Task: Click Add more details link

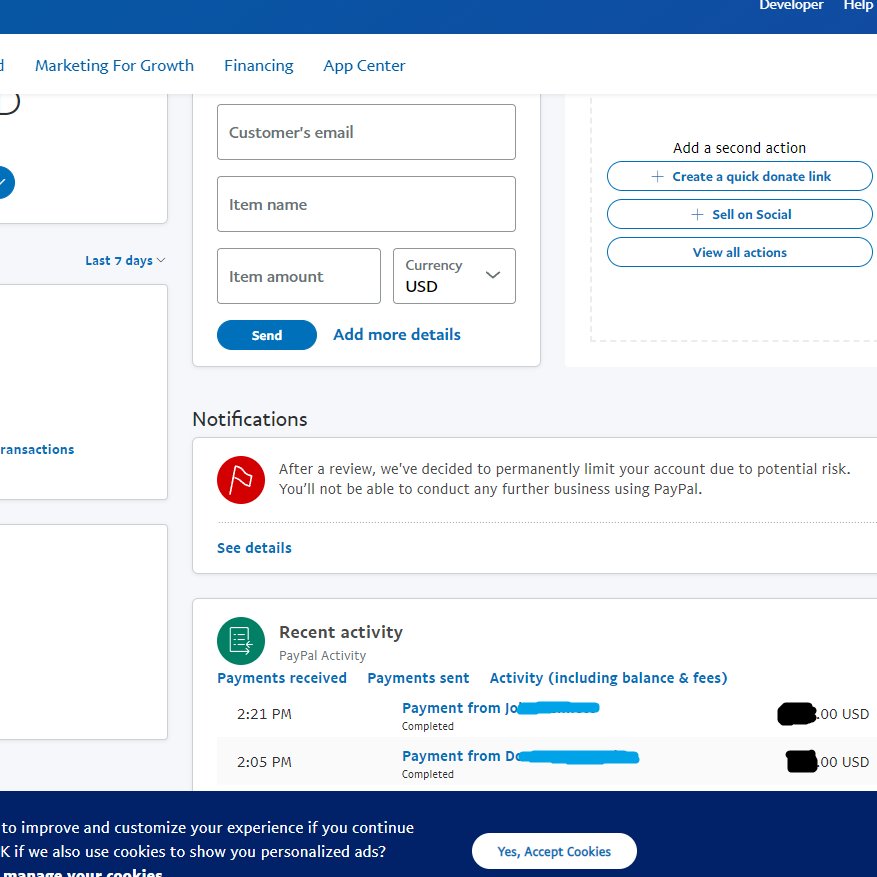Action: pyautogui.click(x=397, y=334)
